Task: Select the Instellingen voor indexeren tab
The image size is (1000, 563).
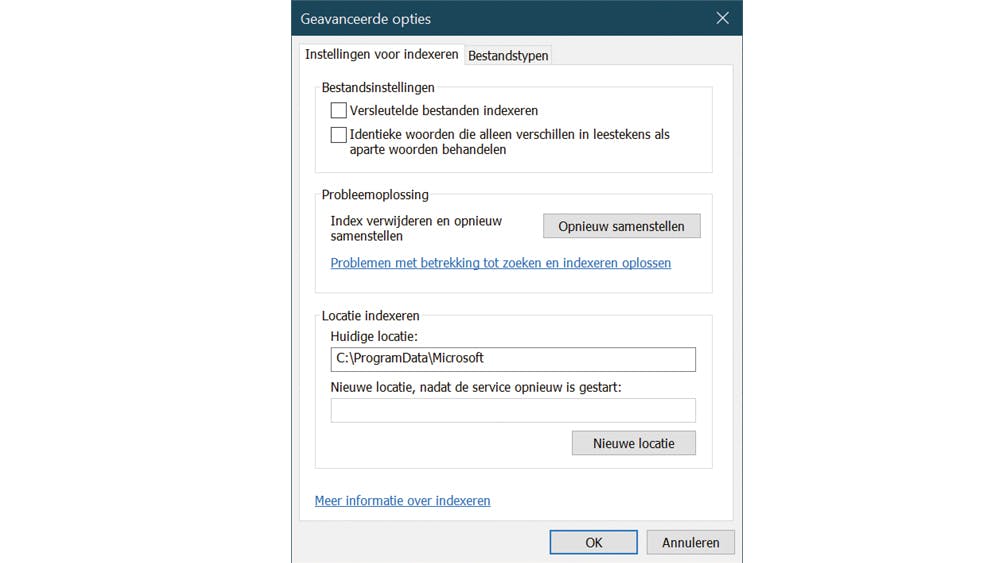Action: click(381, 54)
